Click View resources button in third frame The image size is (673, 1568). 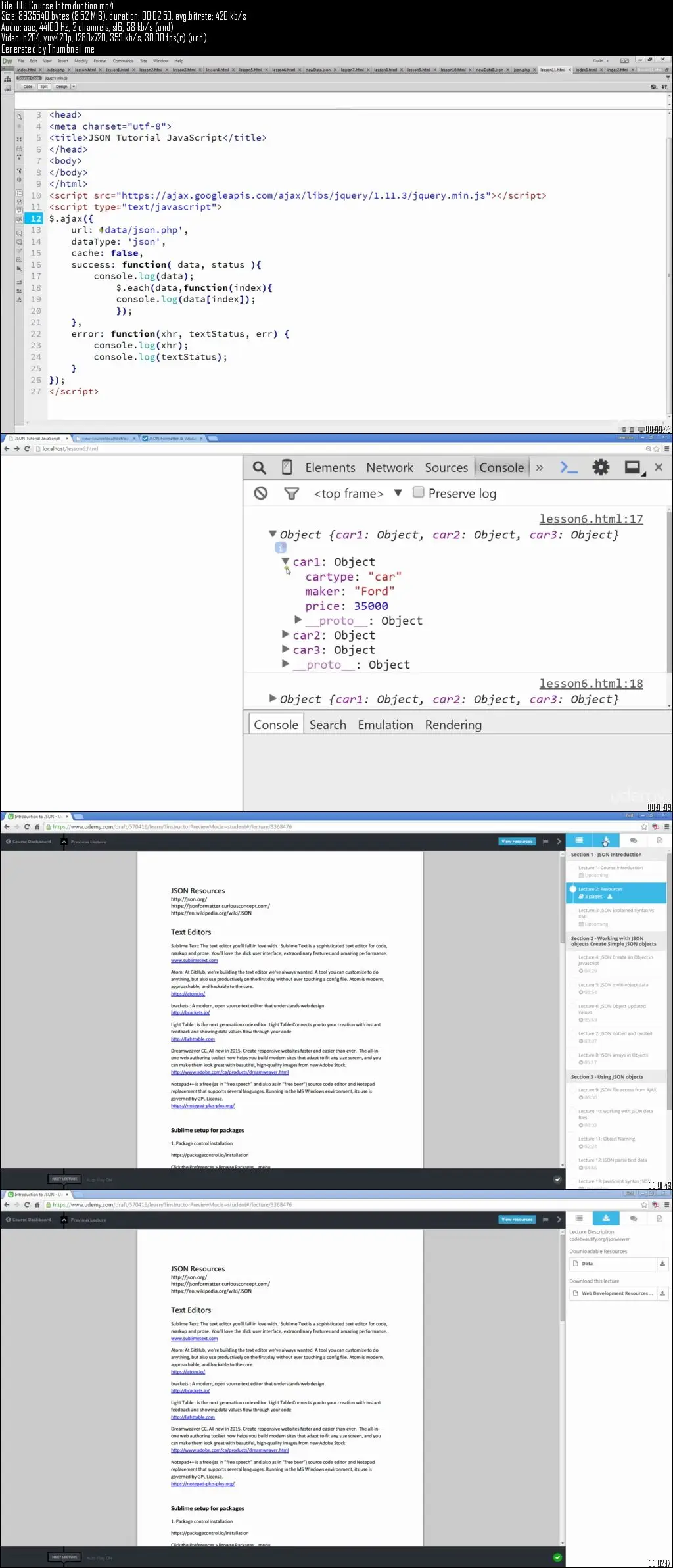click(517, 842)
